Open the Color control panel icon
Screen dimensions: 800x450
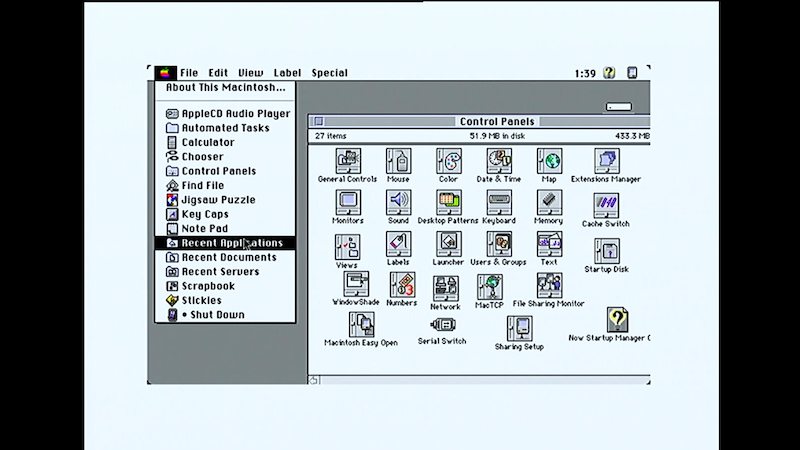[448, 161]
